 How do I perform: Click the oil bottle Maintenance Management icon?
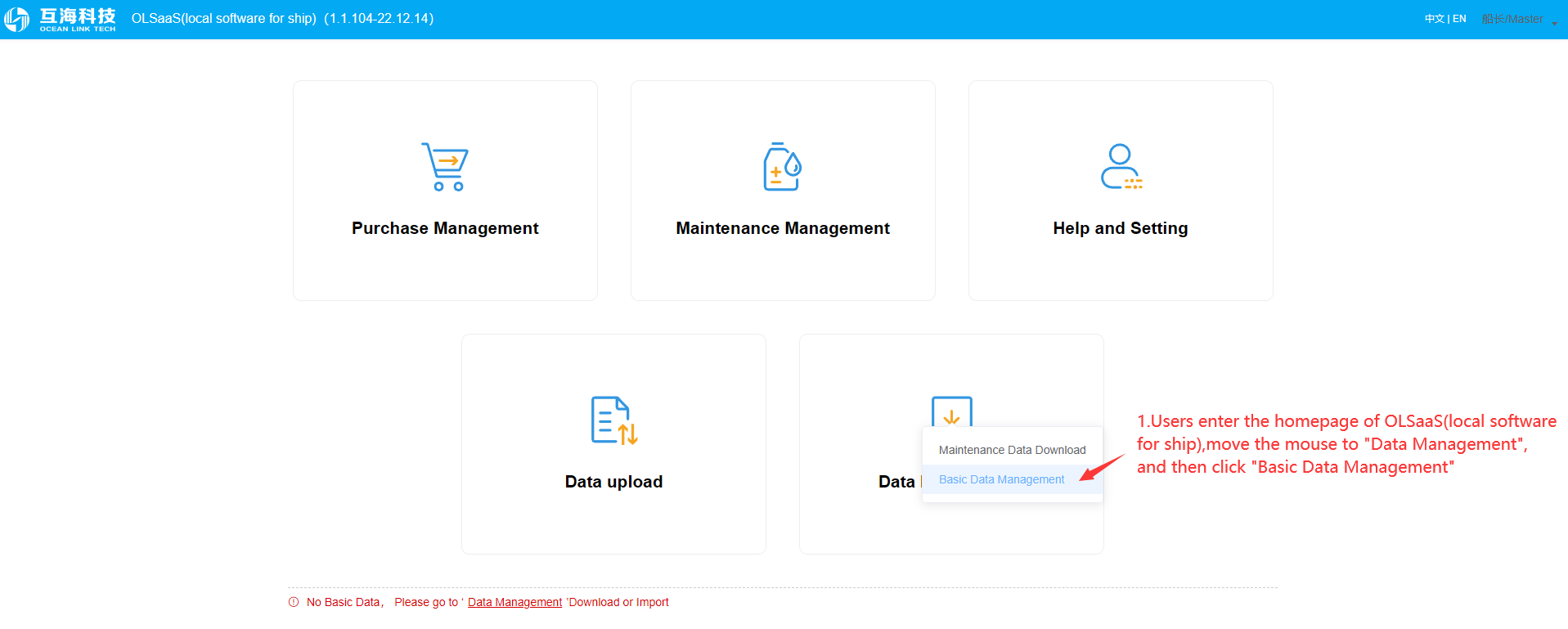[782, 167]
